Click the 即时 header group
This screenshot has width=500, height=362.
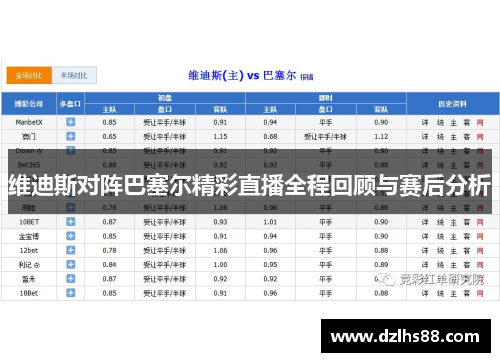click(x=326, y=98)
